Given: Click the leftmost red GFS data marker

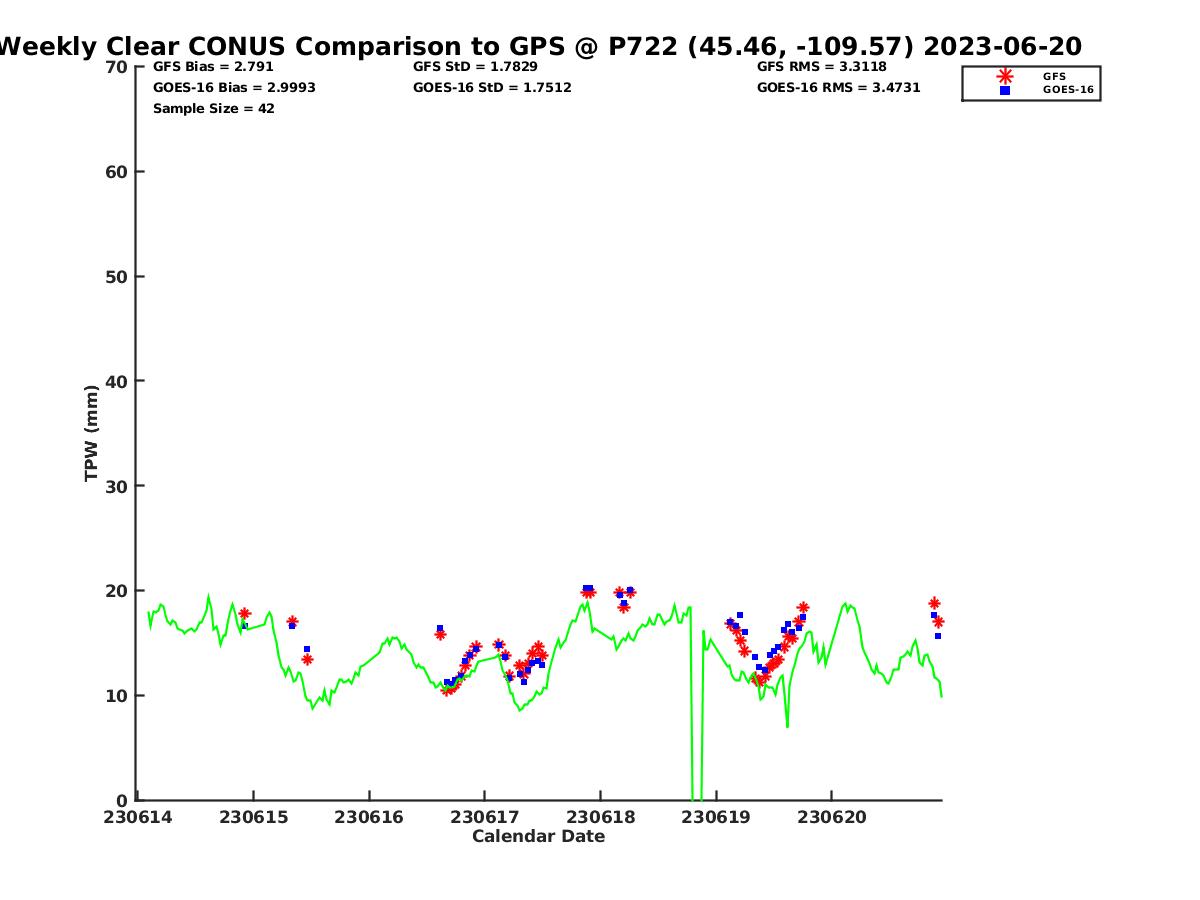Looking at the screenshot, I should (244, 614).
